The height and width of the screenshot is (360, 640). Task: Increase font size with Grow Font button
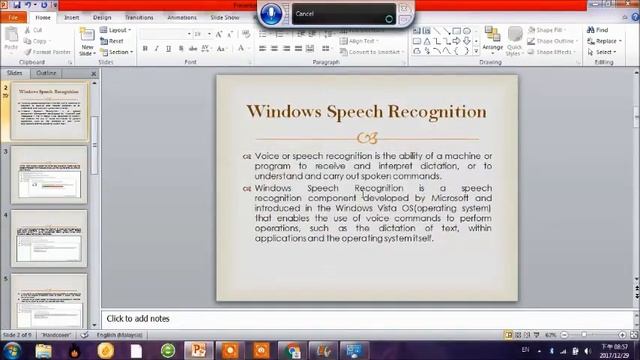click(219, 34)
